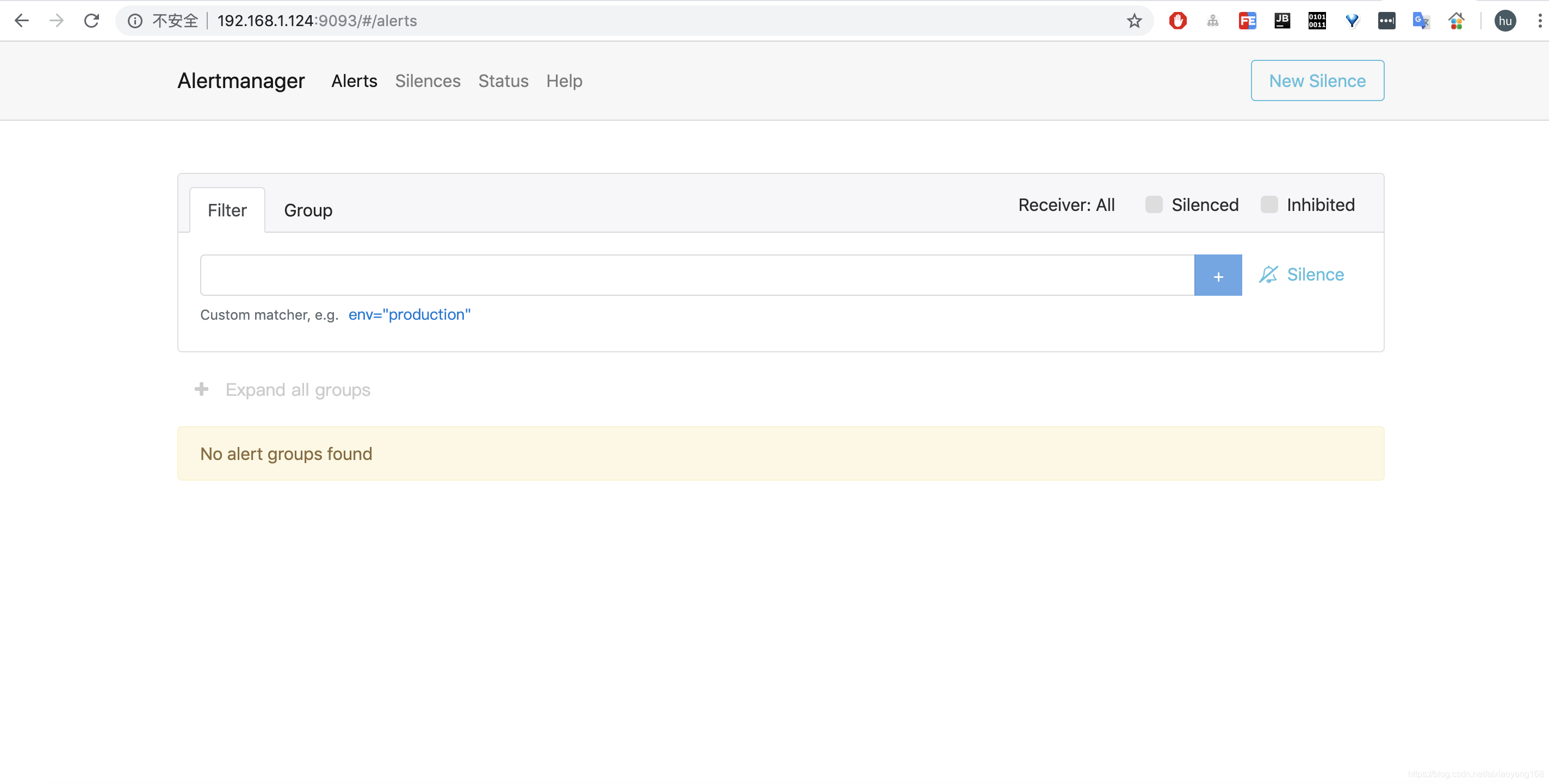The image size is (1549, 784).
Task: Open the Silences navigation item
Action: pyautogui.click(x=427, y=81)
